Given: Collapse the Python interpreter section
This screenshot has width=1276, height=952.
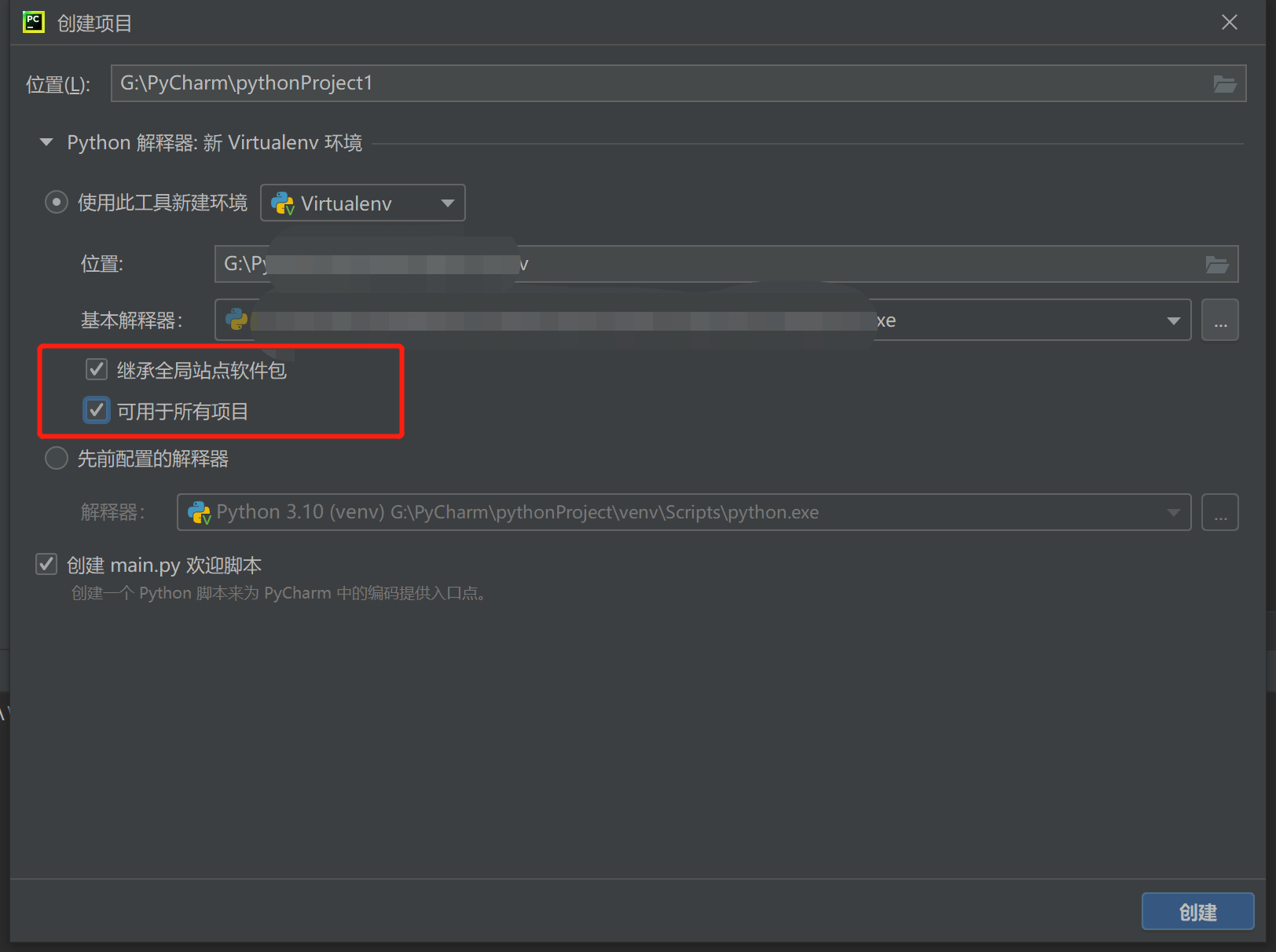Looking at the screenshot, I should tap(46, 143).
